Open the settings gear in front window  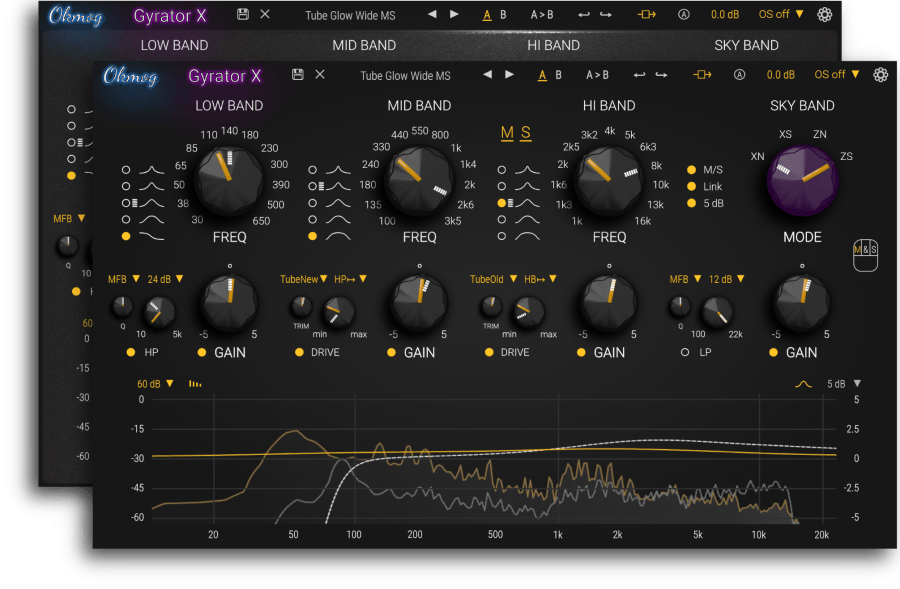pyautogui.click(x=880, y=75)
